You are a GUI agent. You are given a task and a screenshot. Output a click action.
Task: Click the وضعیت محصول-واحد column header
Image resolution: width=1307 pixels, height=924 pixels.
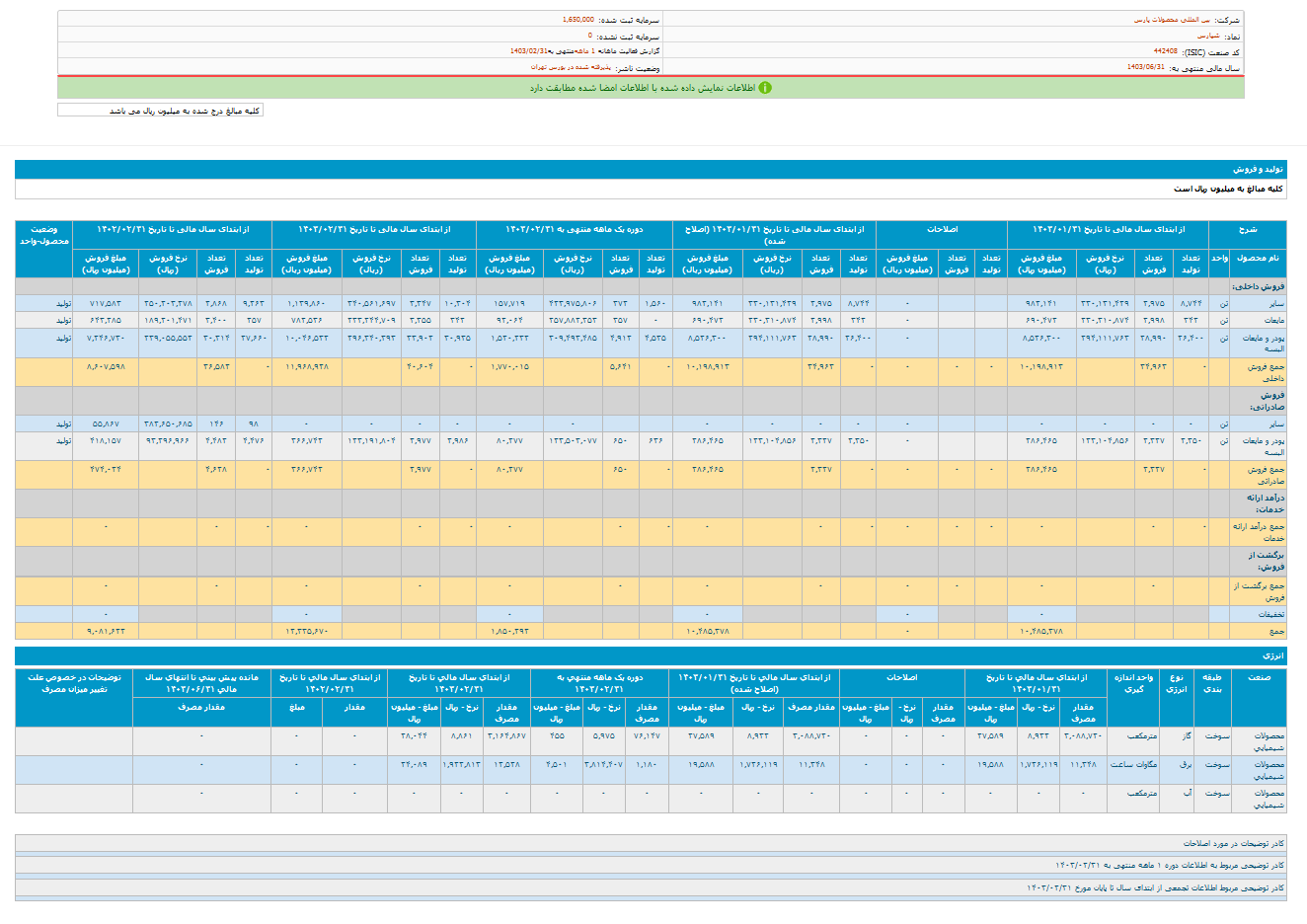point(43,235)
